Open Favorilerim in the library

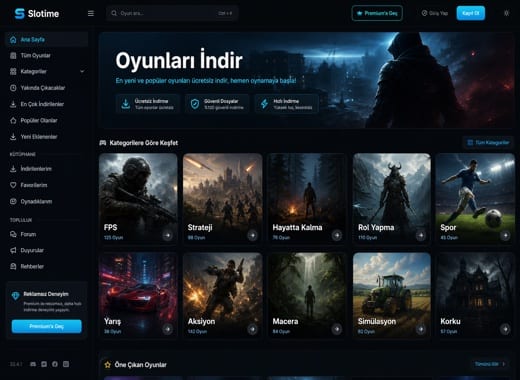(x=47, y=185)
